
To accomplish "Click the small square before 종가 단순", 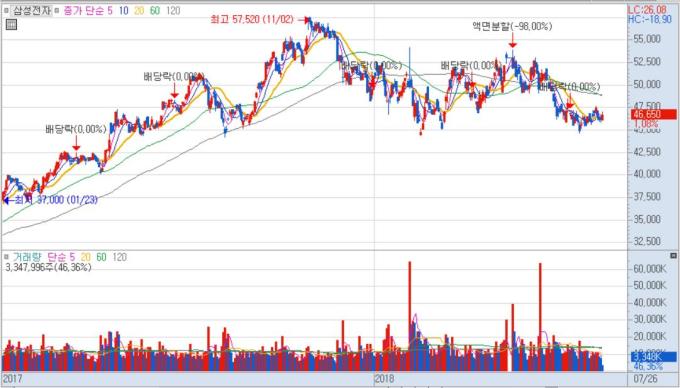I will click(57, 11).
